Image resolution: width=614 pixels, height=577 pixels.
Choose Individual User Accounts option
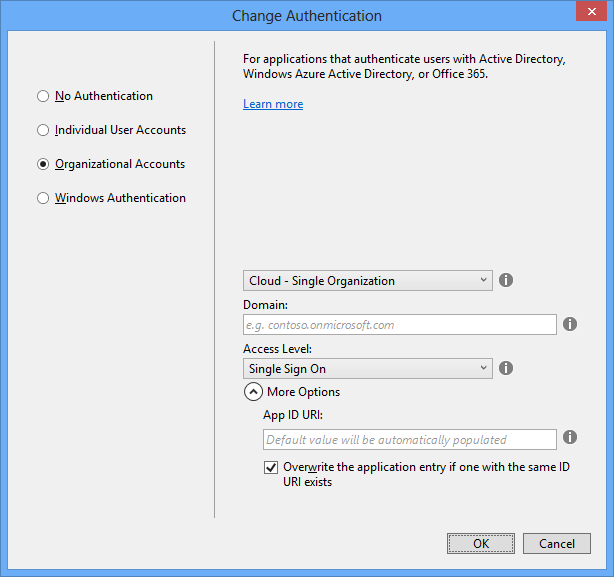pos(43,130)
